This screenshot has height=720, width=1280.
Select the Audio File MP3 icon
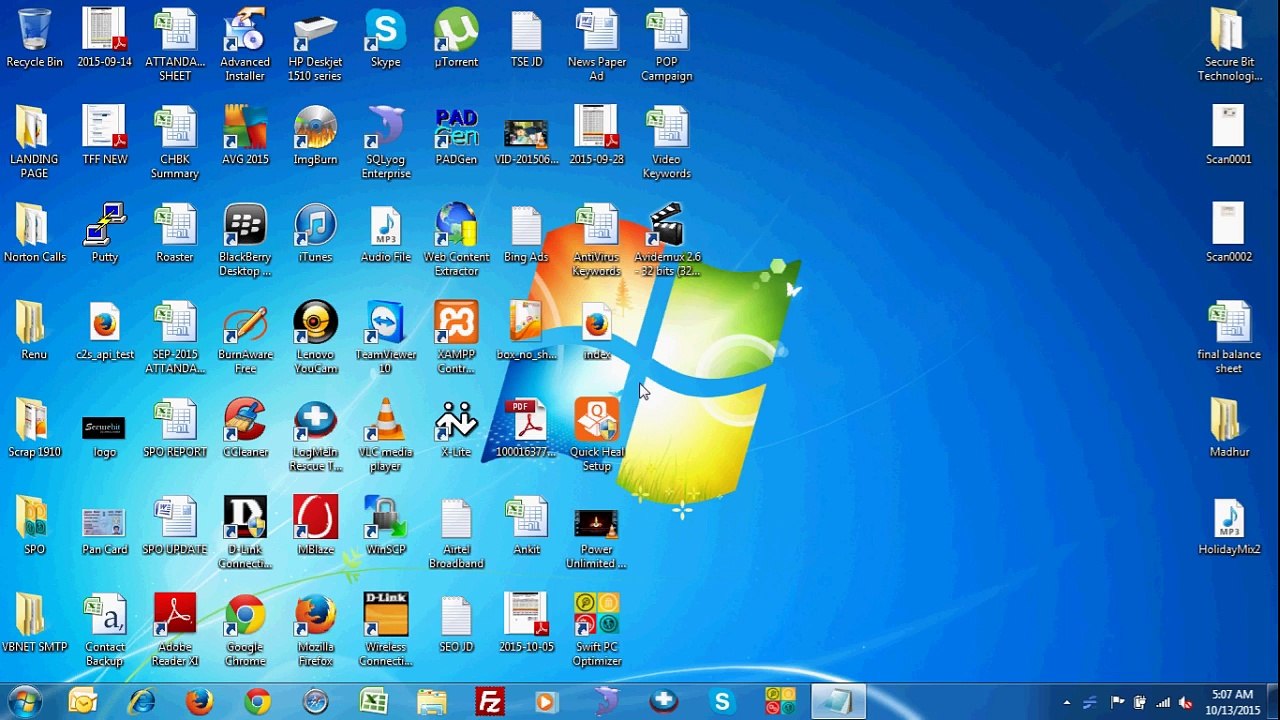[x=385, y=233]
